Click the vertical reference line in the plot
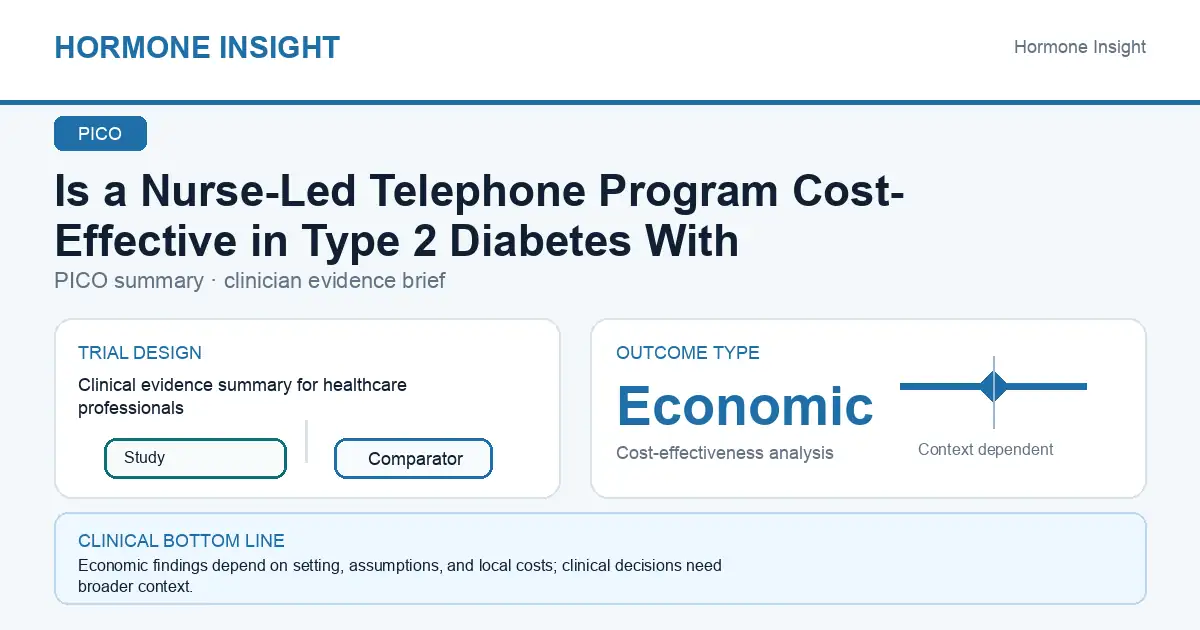1200x630 pixels. pyautogui.click(x=993, y=392)
